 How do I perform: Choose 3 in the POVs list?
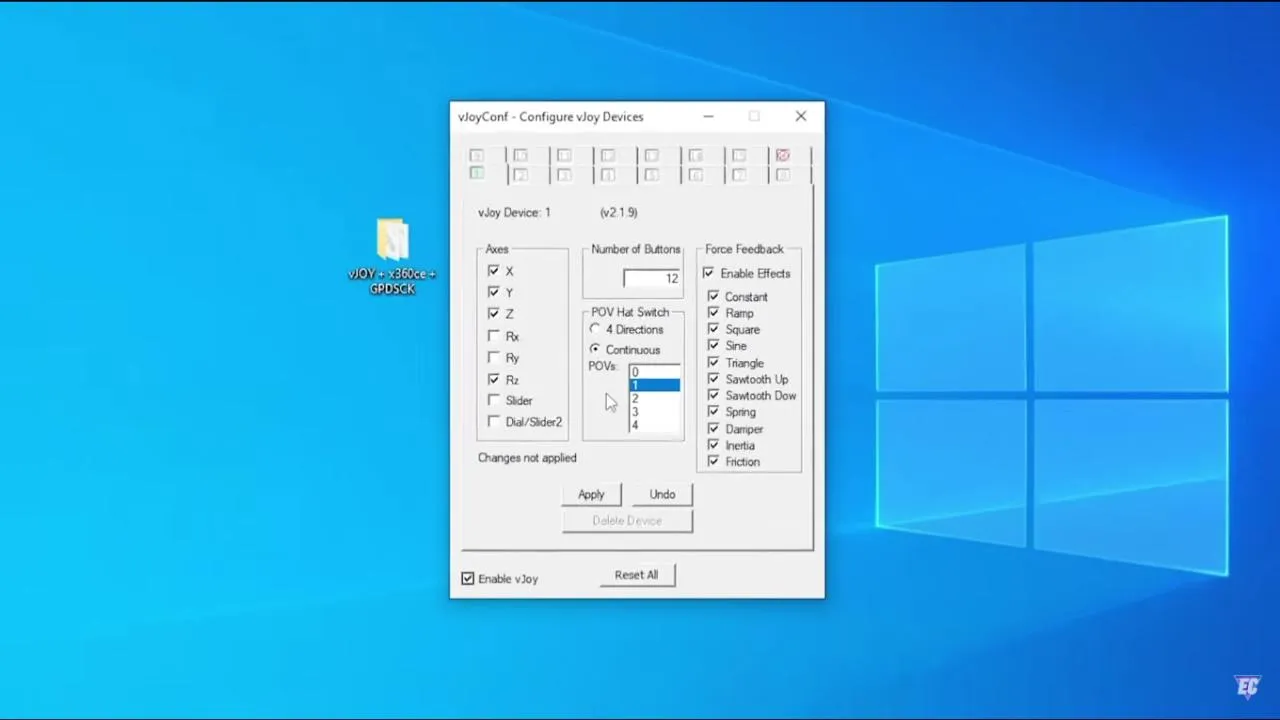pos(655,411)
